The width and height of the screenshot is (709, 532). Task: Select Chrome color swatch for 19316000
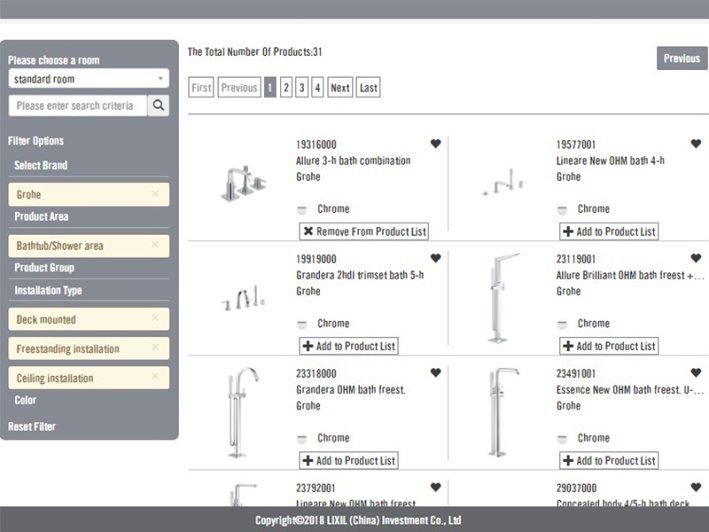coord(302,210)
